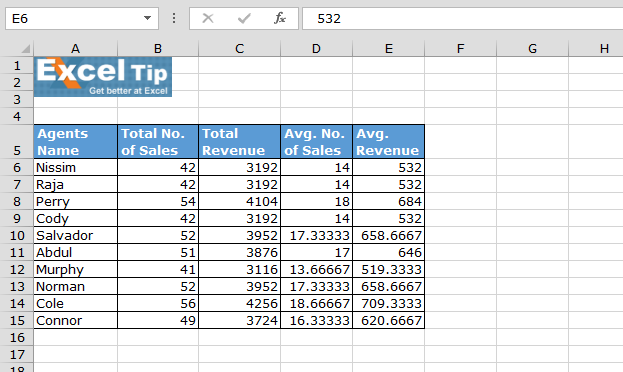Click Murphy's total revenue 3116

239,269
